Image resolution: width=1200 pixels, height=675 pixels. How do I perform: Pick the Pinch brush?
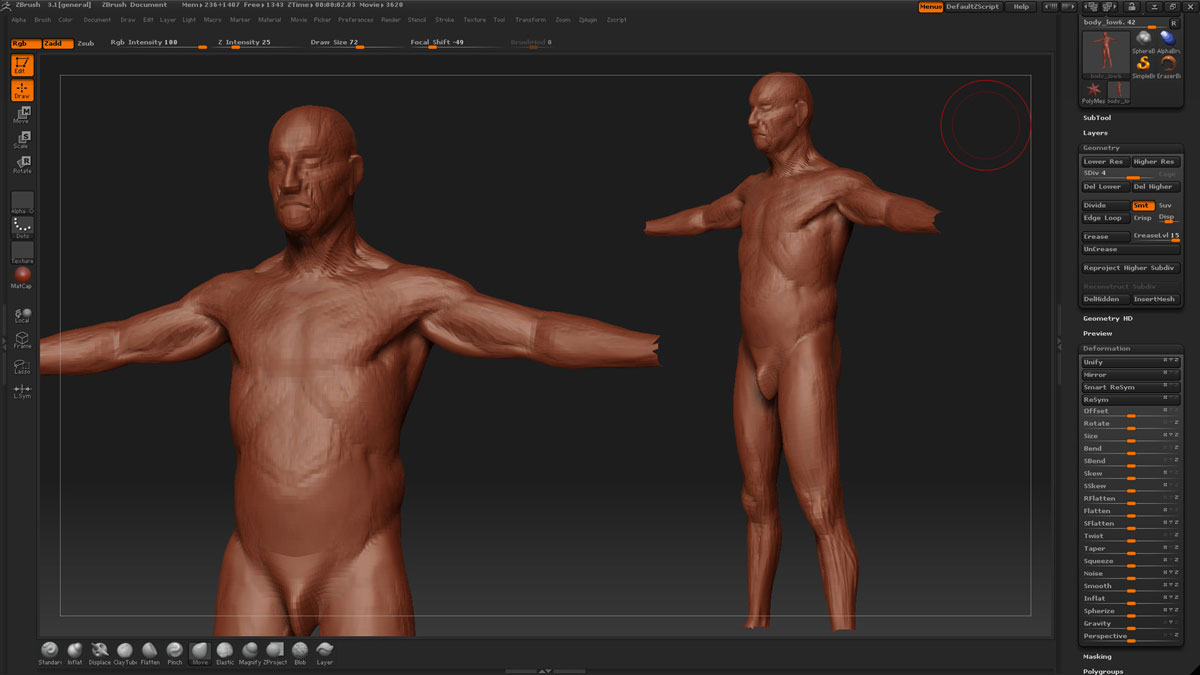[175, 651]
